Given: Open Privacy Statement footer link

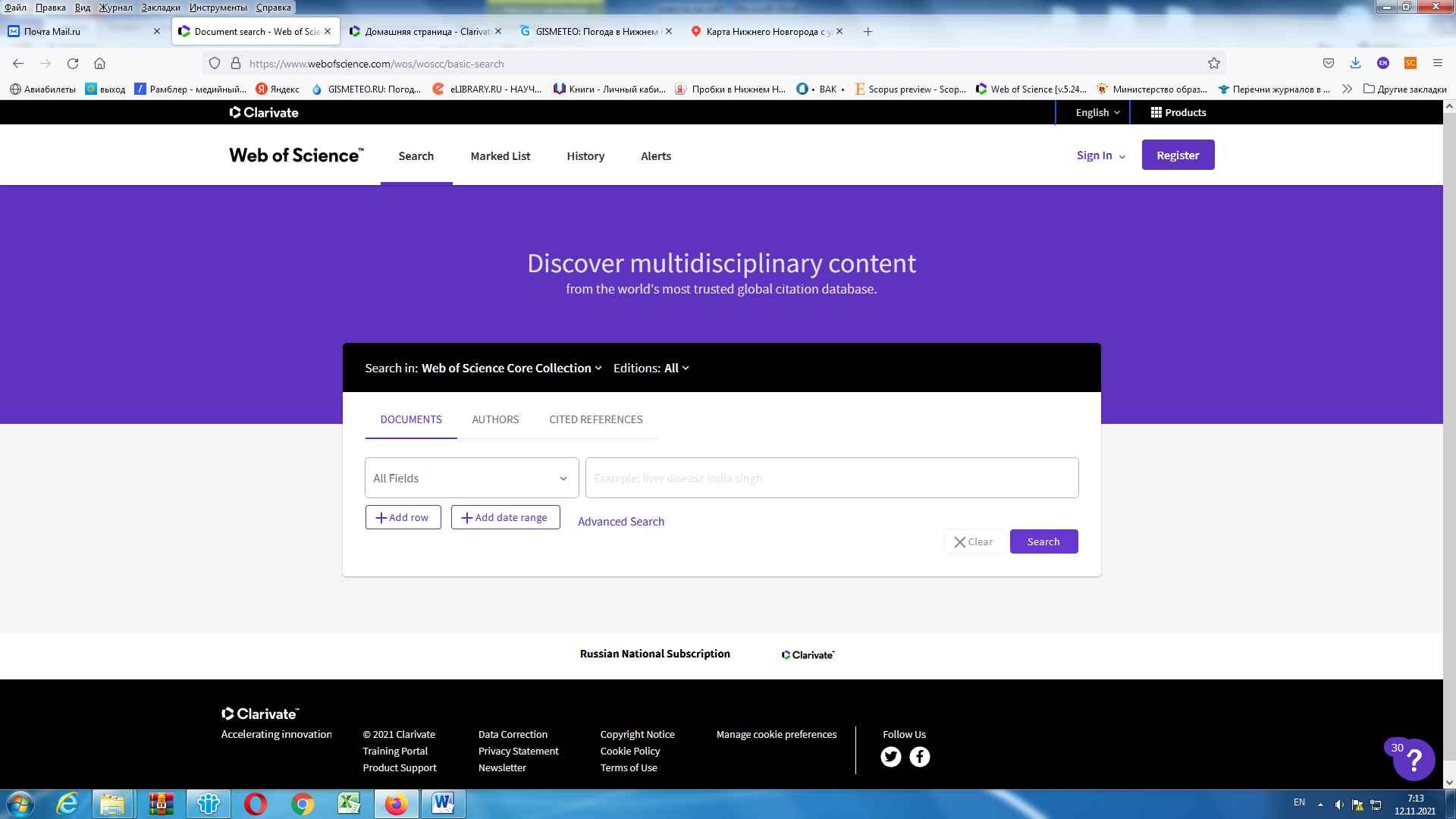Looking at the screenshot, I should 518,751.
